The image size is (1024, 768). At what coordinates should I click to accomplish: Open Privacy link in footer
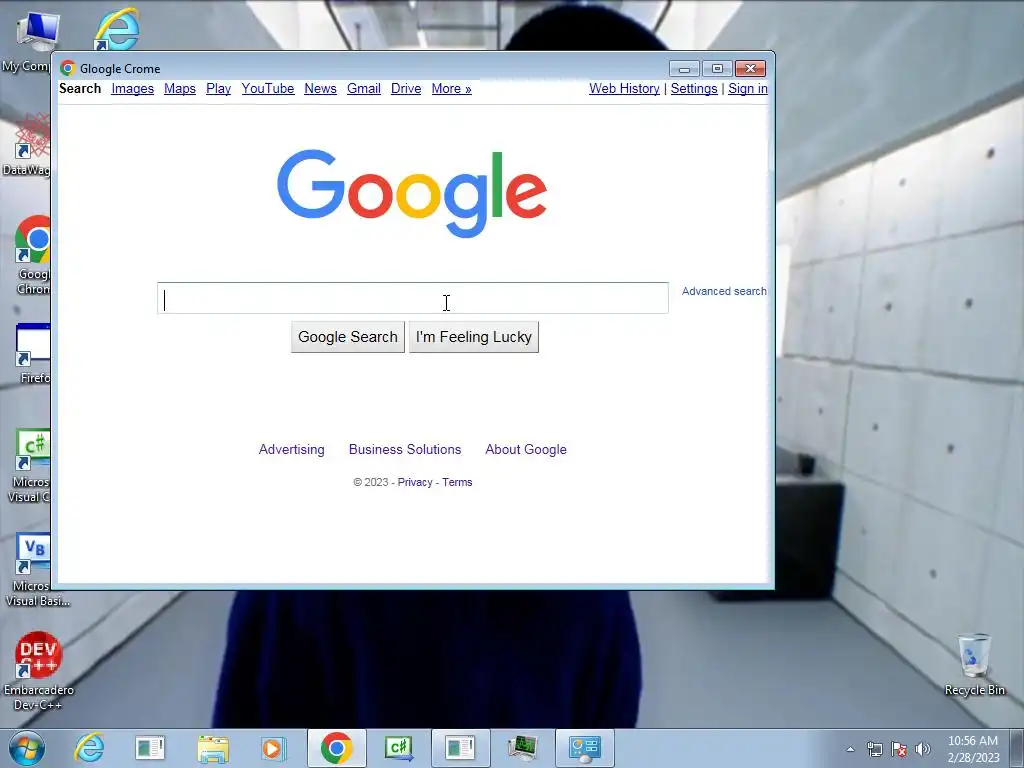[x=415, y=482]
